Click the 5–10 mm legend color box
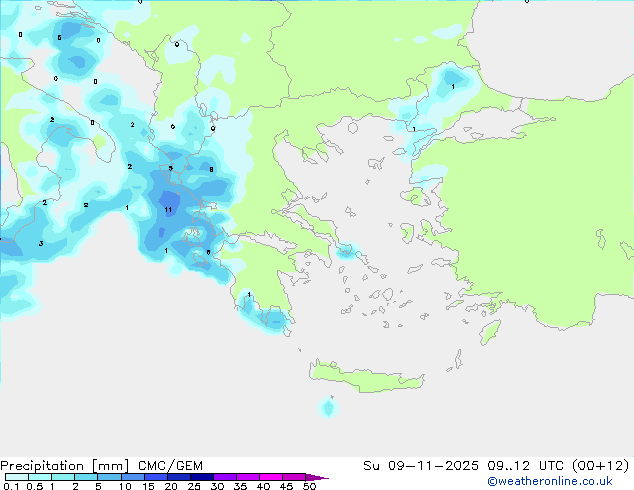This screenshot has width=634, height=490. point(109,477)
